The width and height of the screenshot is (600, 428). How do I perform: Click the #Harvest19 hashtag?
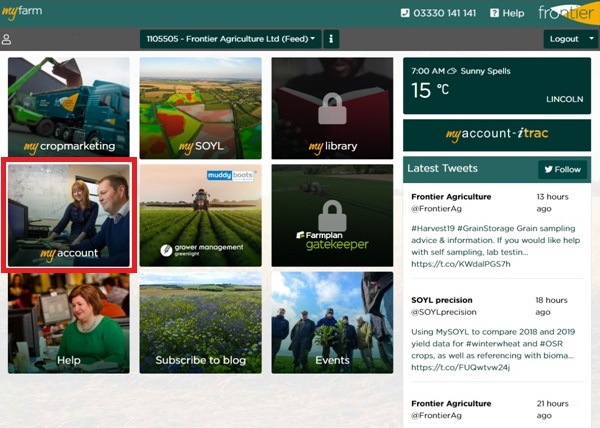click(433, 228)
